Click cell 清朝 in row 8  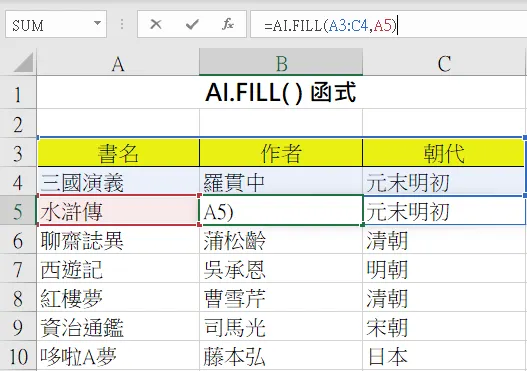pos(444,297)
